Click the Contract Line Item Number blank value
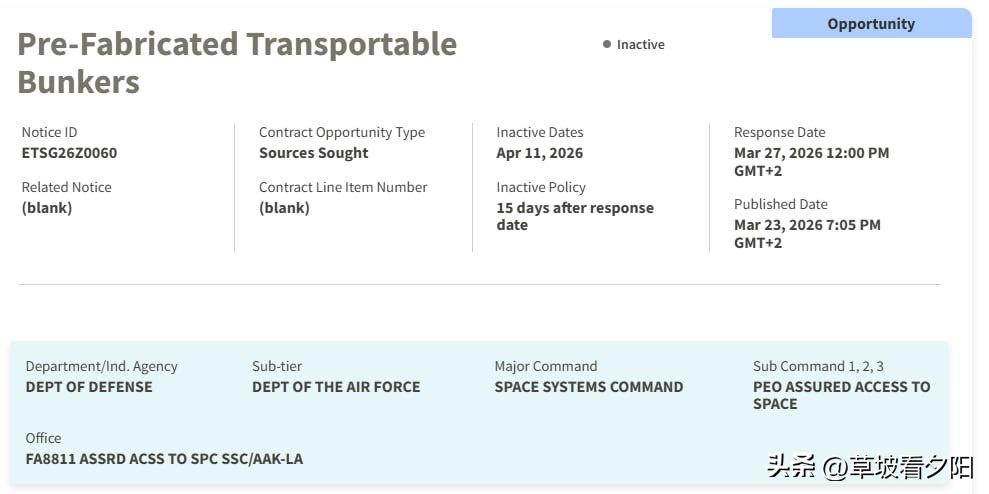 pos(284,208)
